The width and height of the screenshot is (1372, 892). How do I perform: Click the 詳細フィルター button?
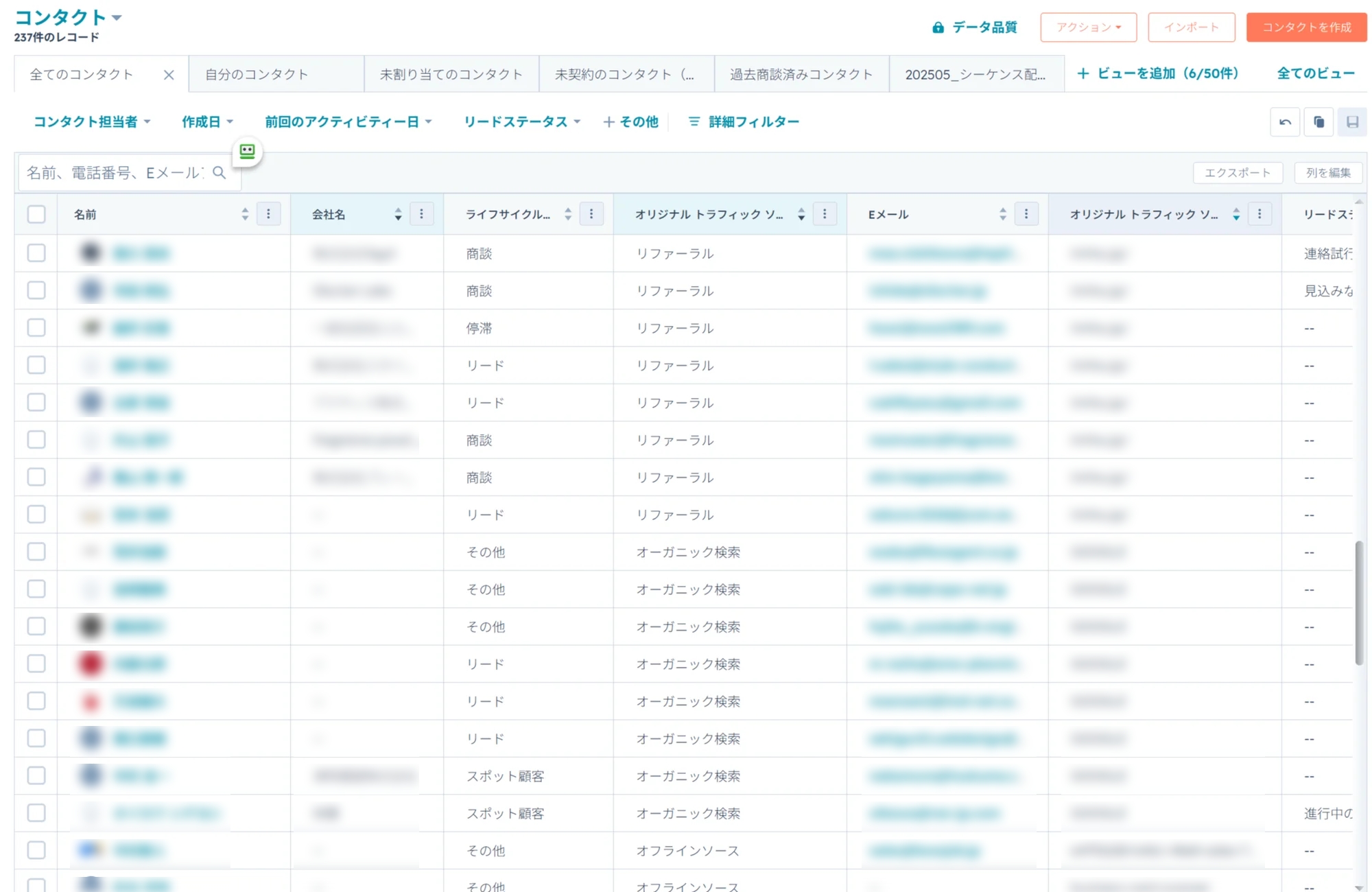[744, 121]
